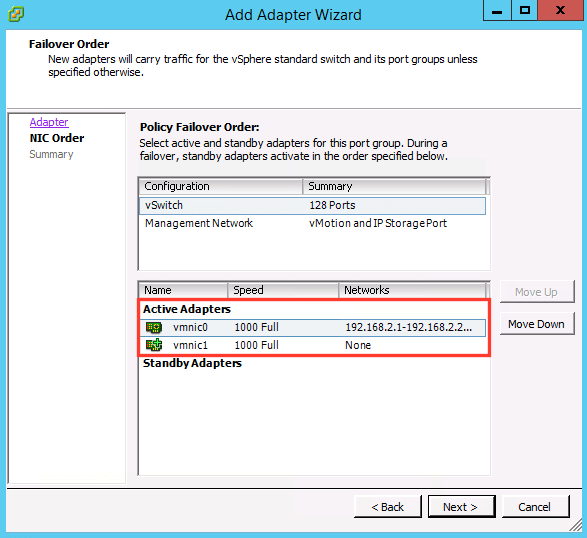Proceed with the Next button
587x538 pixels.
[x=461, y=507]
